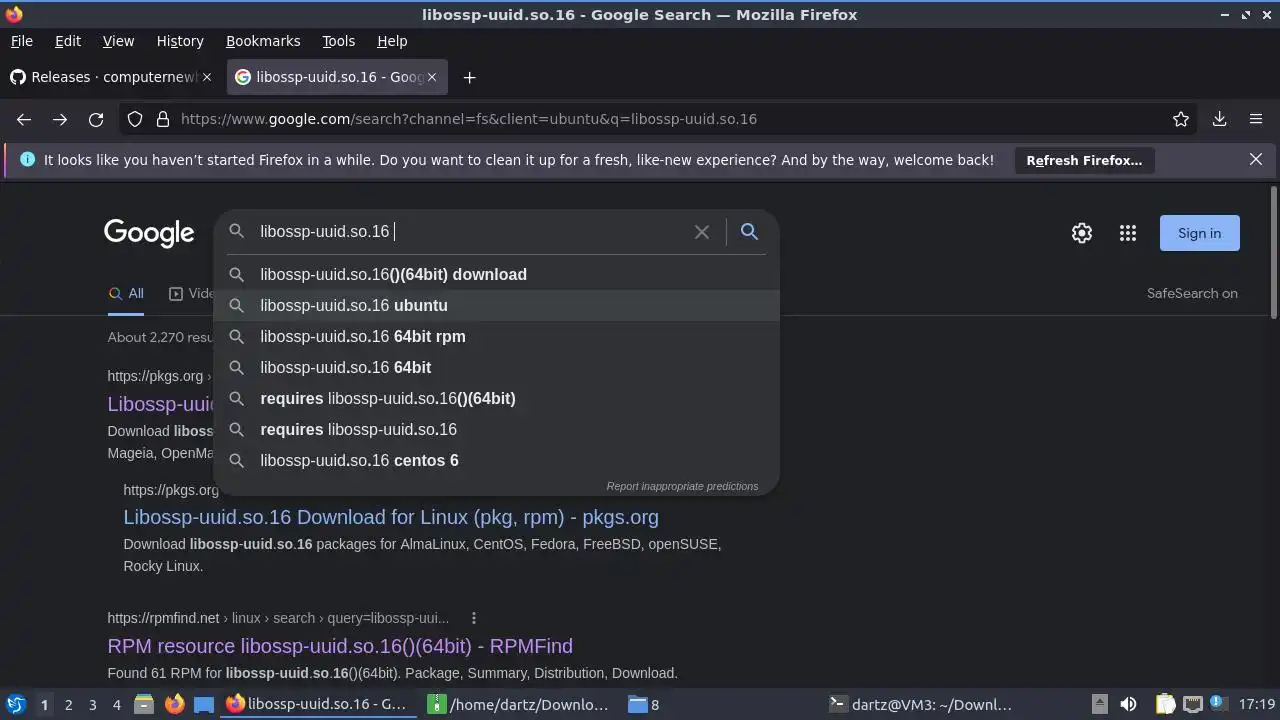Choose suggestion libossp-uuid.so.16()(64bit) download
The height and width of the screenshot is (720, 1280).
496,274
